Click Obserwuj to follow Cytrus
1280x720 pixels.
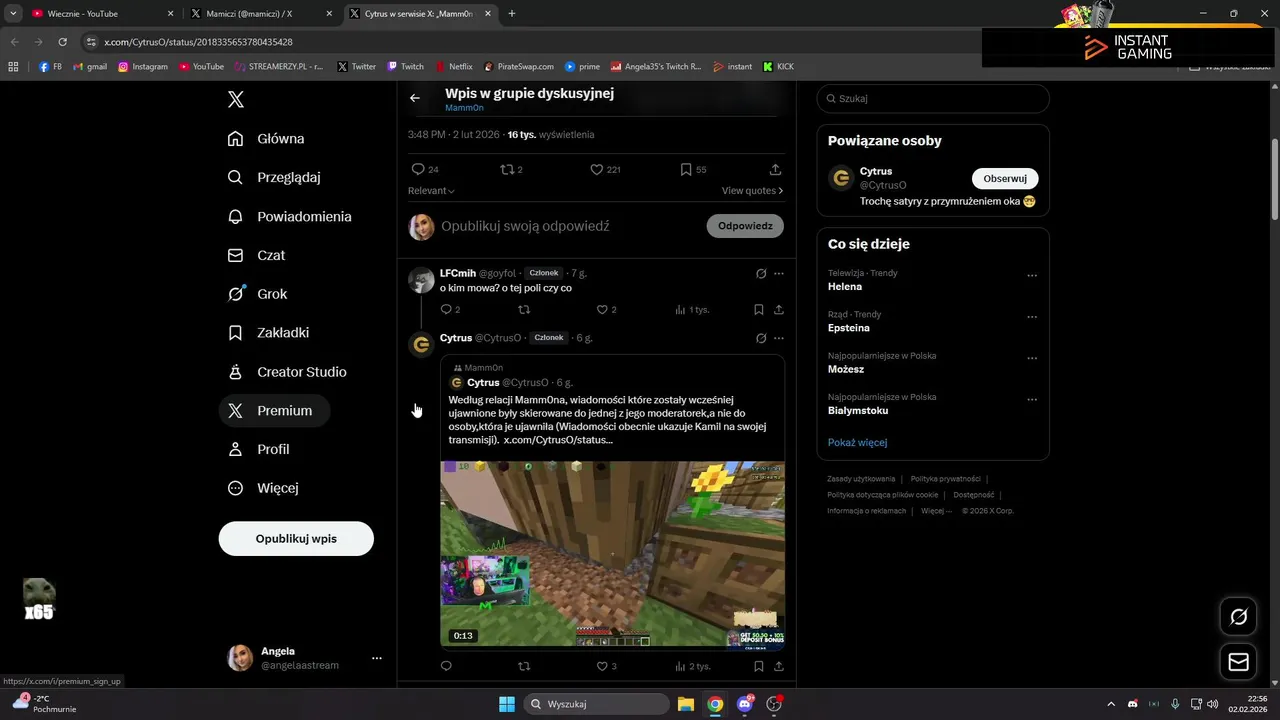1005,178
